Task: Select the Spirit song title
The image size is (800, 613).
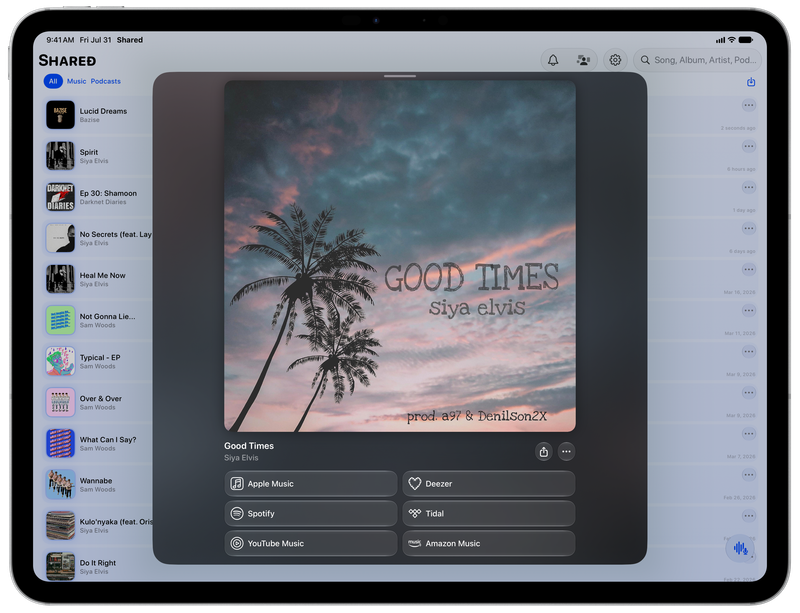Action: tap(89, 152)
